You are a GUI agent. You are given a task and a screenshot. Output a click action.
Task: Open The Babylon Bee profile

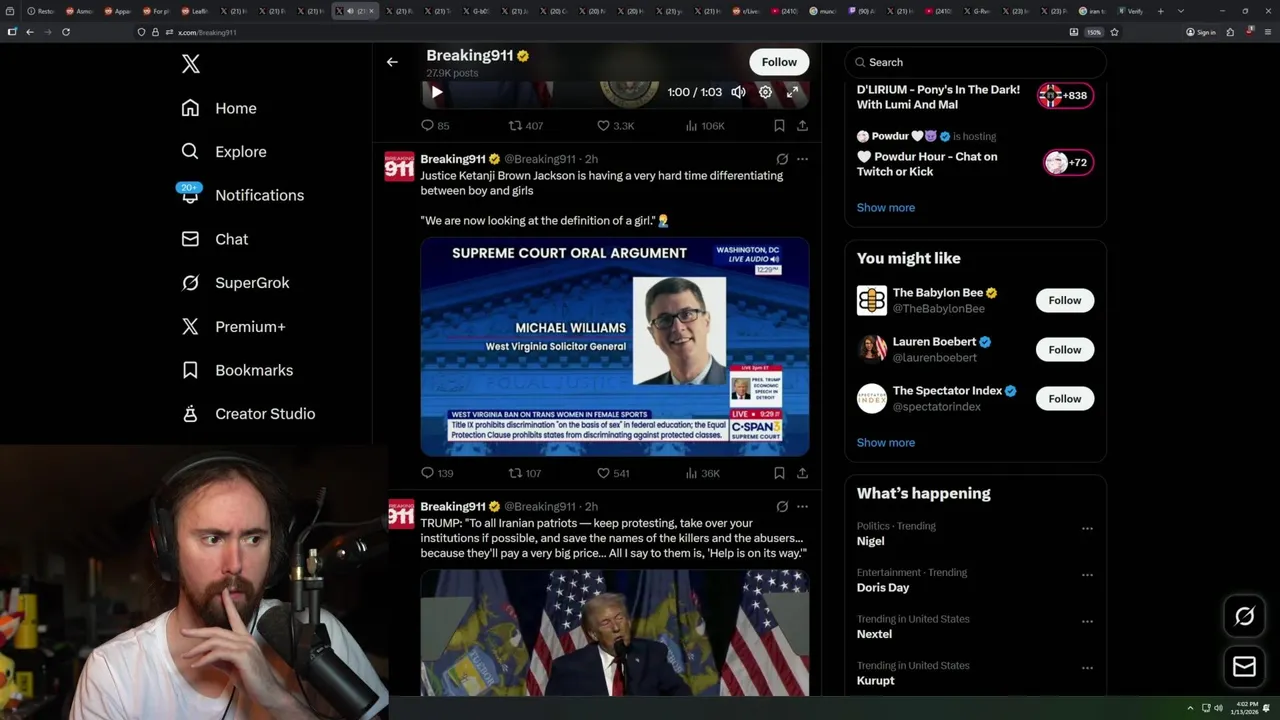[x=938, y=293]
